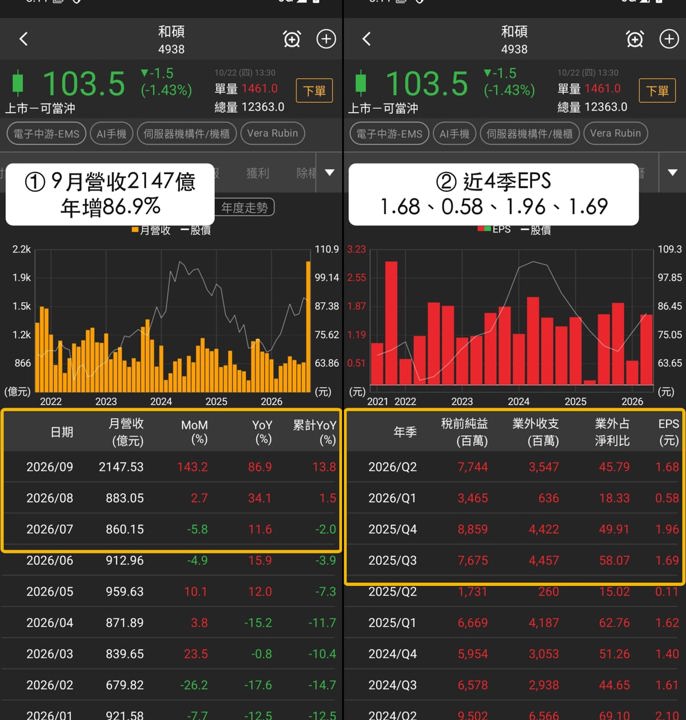Select pre-tax profit value 3,465
Screen dimensions: 686x720
click(472, 498)
